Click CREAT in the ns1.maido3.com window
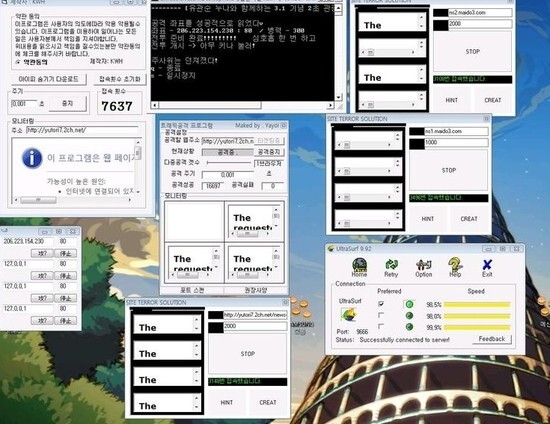550x424 pixels. tap(469, 218)
